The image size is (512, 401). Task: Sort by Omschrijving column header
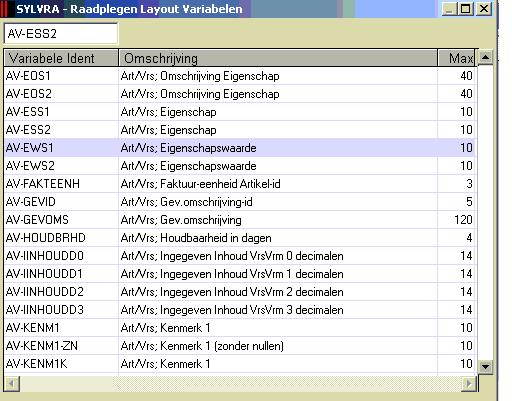278,58
